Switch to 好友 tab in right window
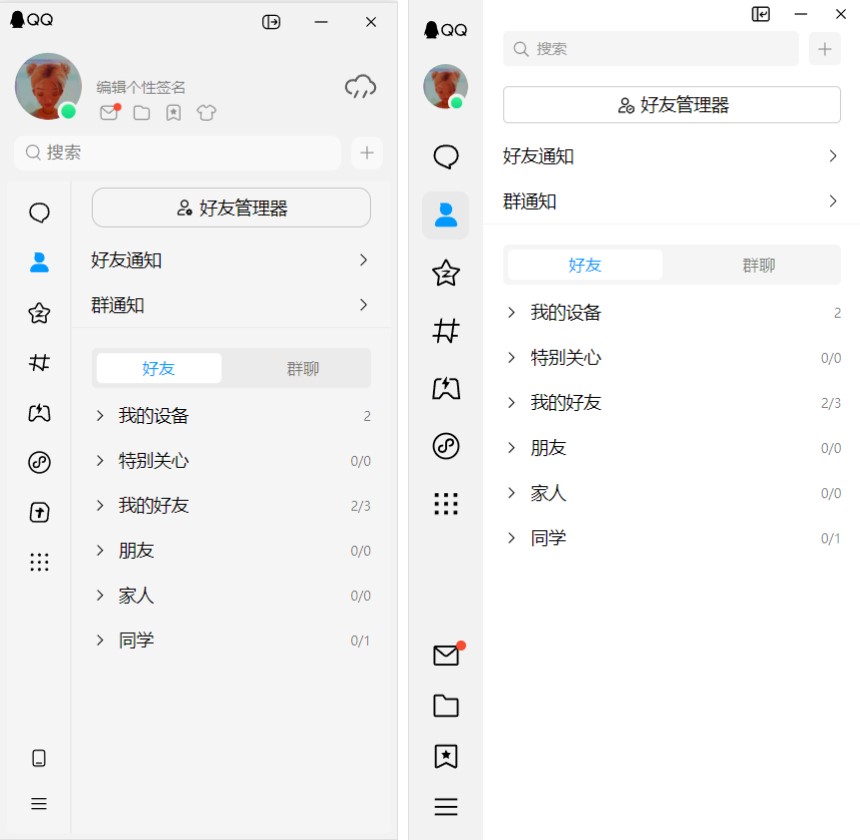Image resolution: width=860 pixels, height=840 pixels. pos(585,265)
